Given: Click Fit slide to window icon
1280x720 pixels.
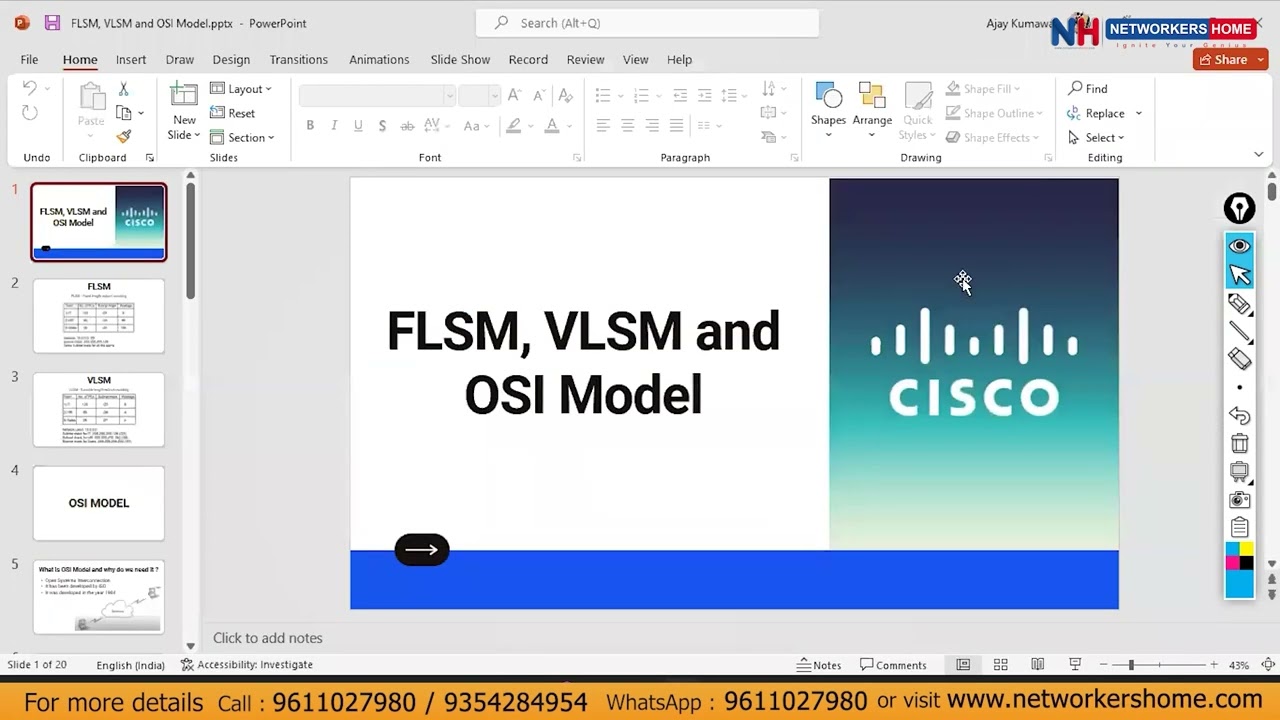Looking at the screenshot, I should click(x=1268, y=665).
